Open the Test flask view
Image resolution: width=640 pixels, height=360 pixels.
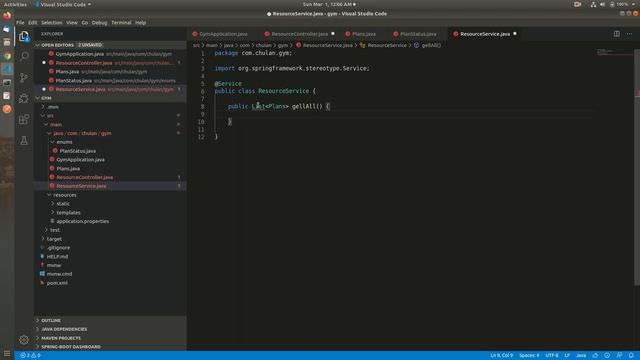[24, 140]
